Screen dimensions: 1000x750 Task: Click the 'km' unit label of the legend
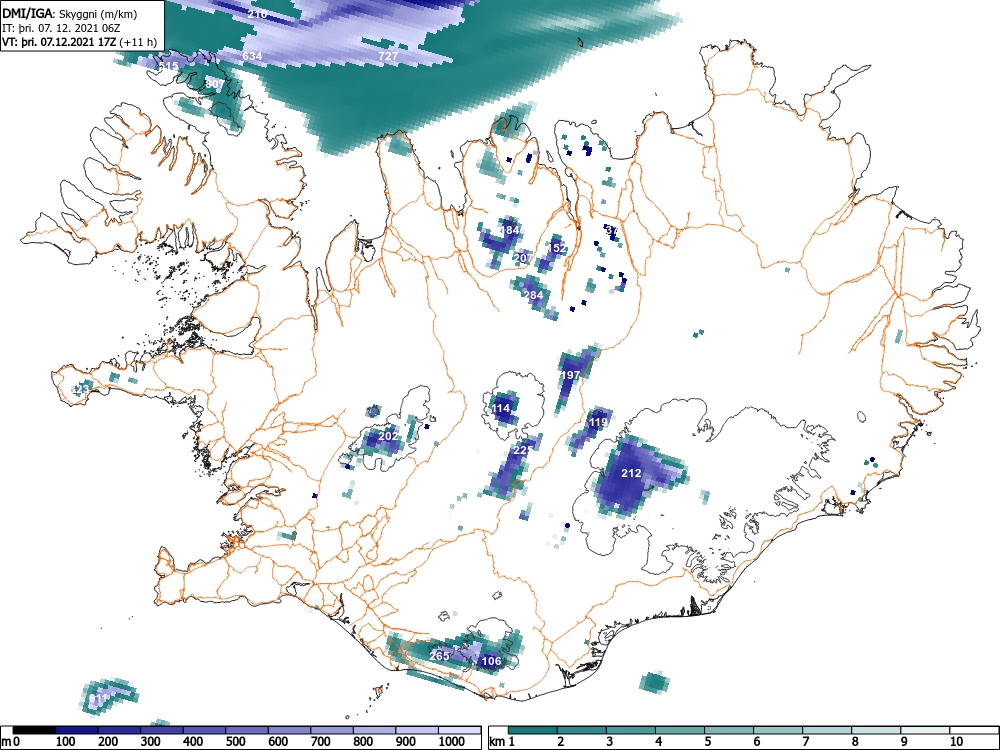tap(498, 742)
